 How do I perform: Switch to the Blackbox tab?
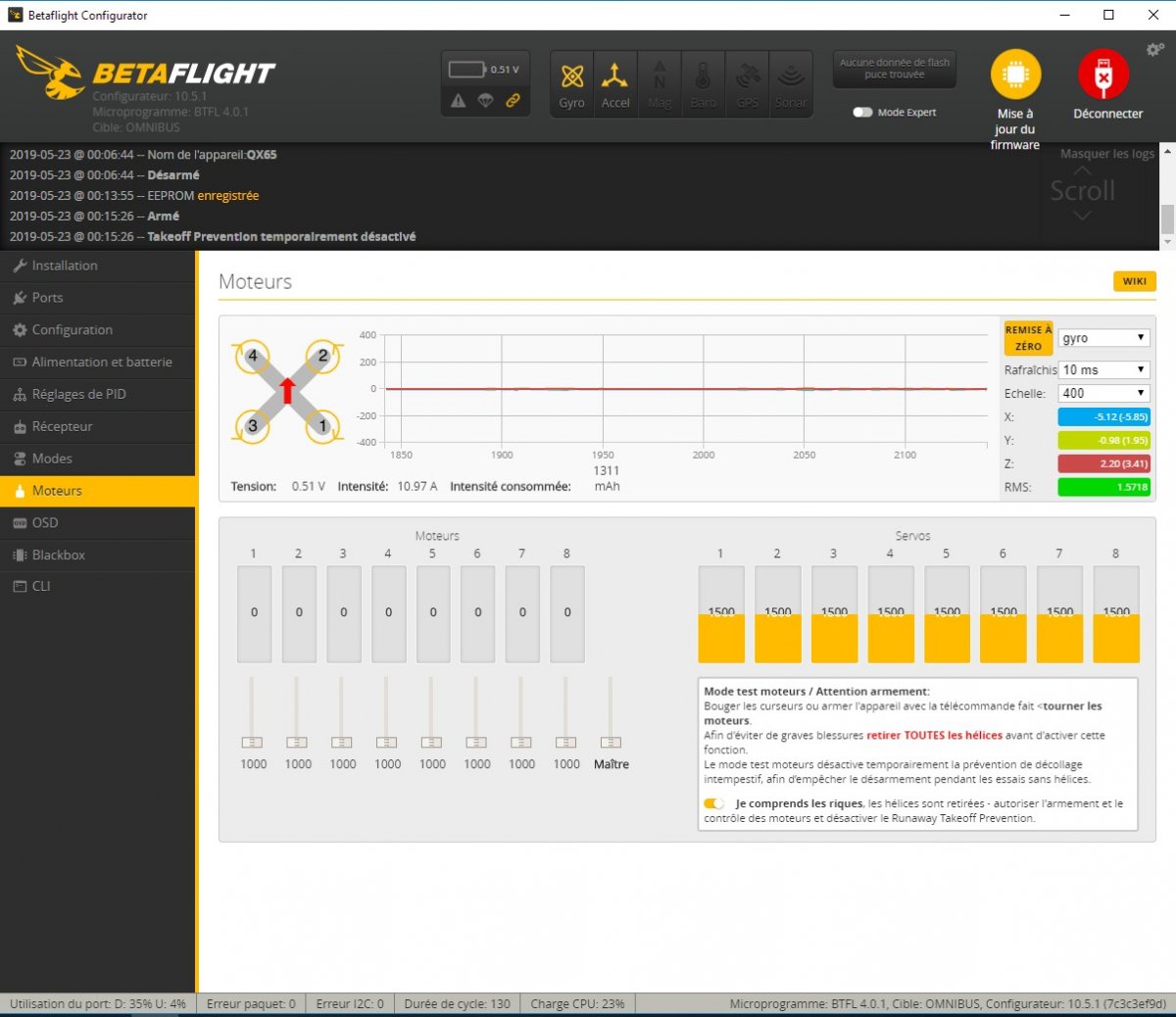pyautogui.click(x=58, y=555)
